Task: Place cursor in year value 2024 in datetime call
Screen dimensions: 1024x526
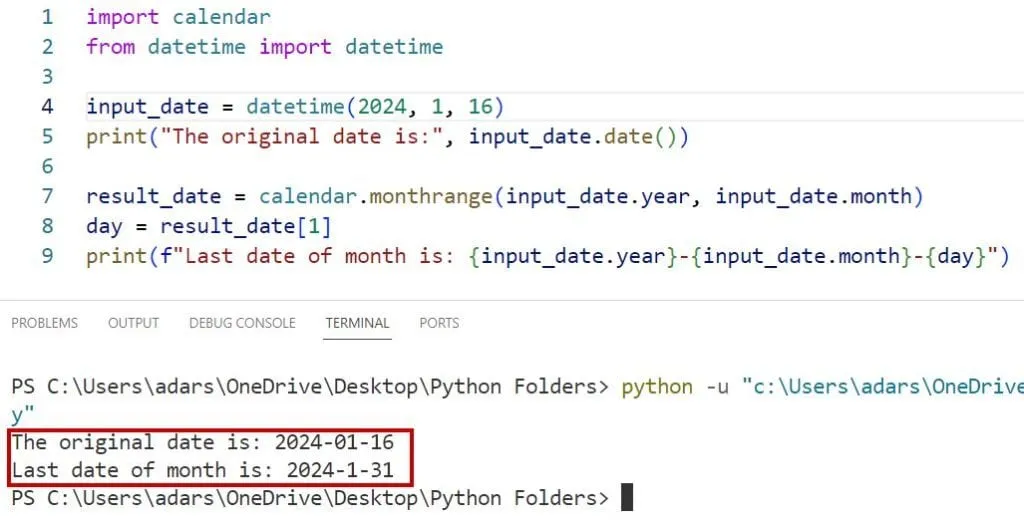Action: pos(382,107)
